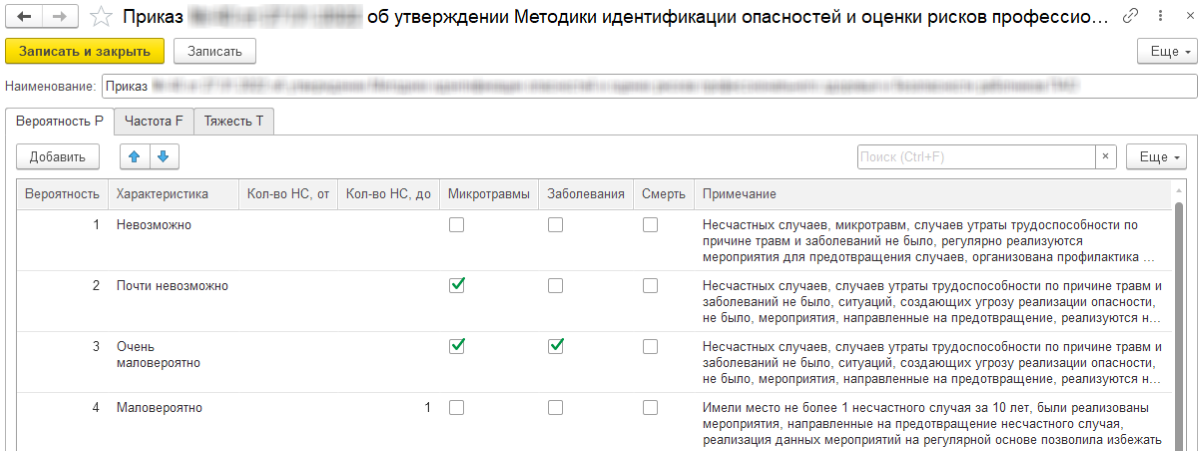Click the forward navigation arrow
The width and height of the screenshot is (1200, 451).
click(59, 17)
